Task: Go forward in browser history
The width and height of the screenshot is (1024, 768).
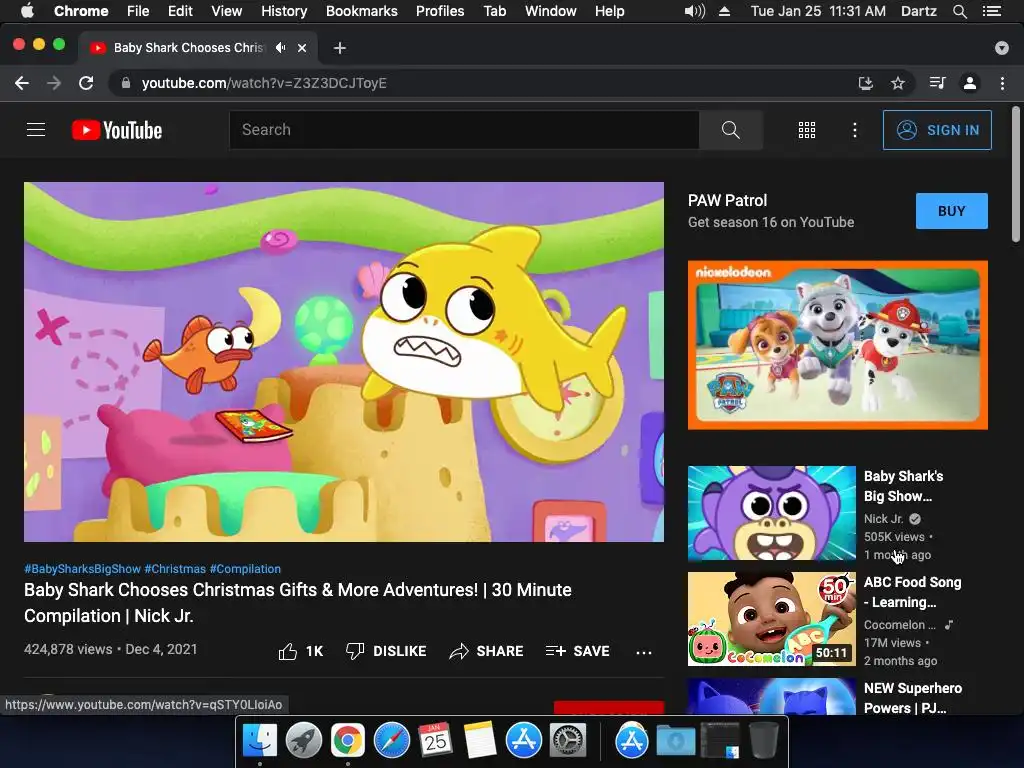Action: (x=54, y=83)
